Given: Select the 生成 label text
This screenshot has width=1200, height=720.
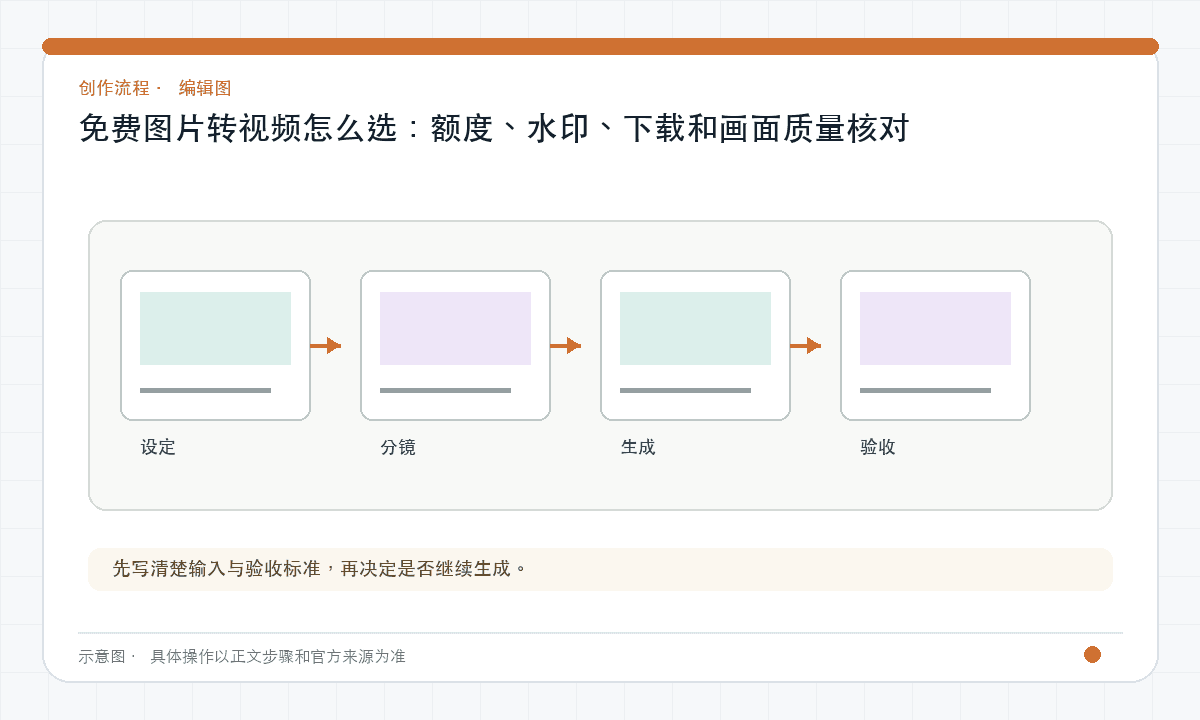Looking at the screenshot, I should click(638, 447).
